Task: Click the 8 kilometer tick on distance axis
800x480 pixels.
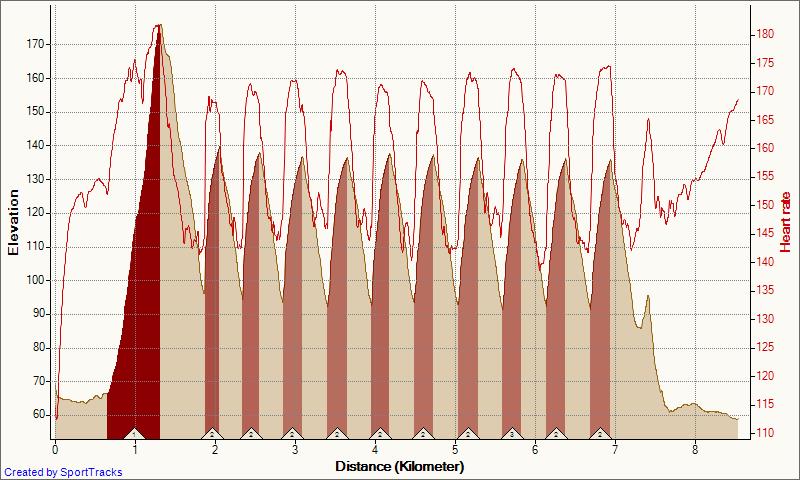Action: 695,450
